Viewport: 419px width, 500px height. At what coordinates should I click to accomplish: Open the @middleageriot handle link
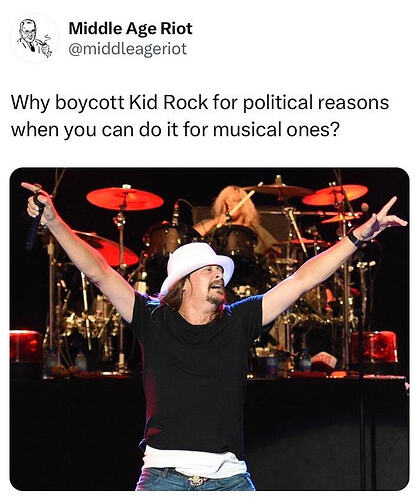[x=127, y=49]
